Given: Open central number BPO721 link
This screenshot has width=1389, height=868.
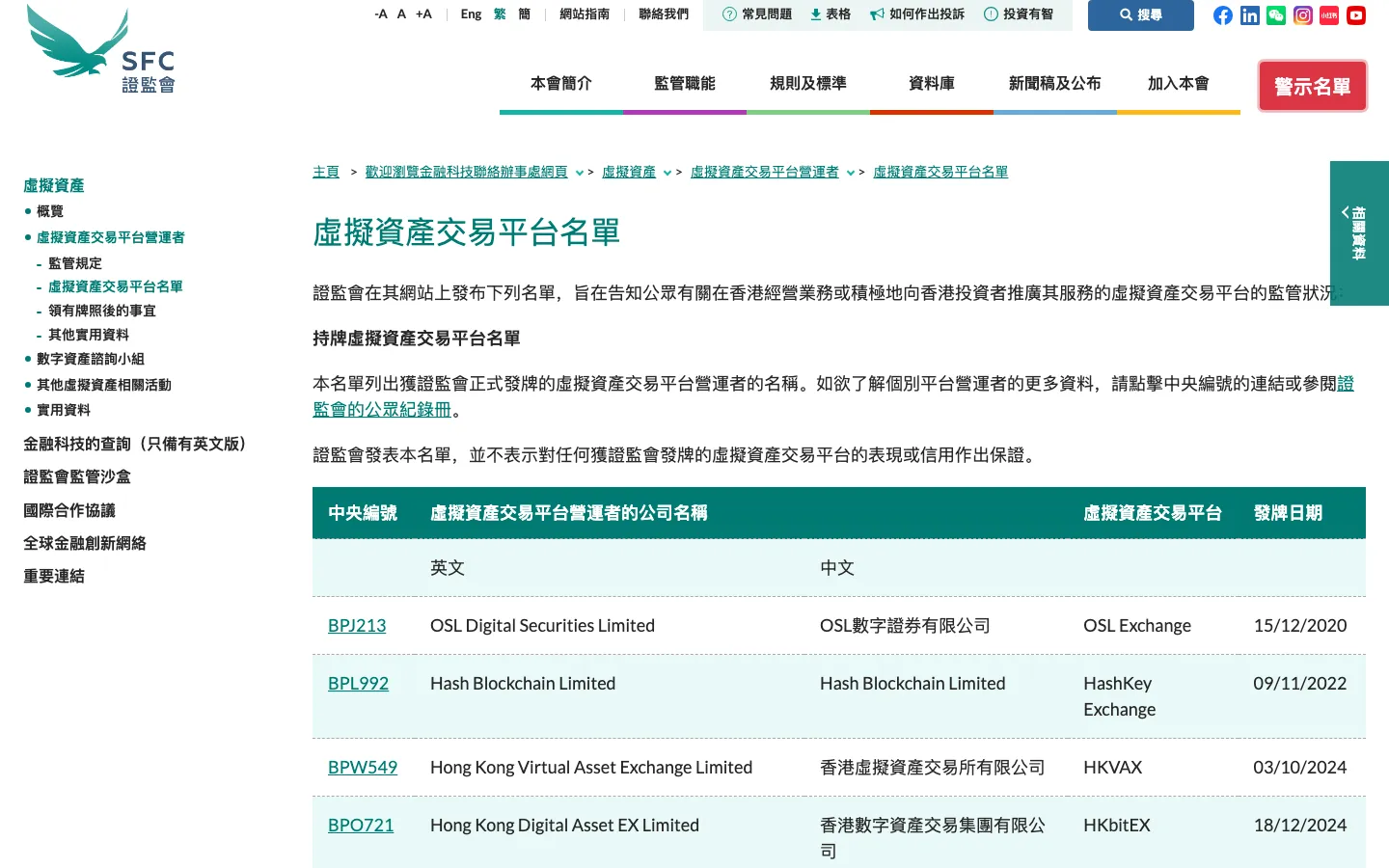Looking at the screenshot, I should click(361, 825).
